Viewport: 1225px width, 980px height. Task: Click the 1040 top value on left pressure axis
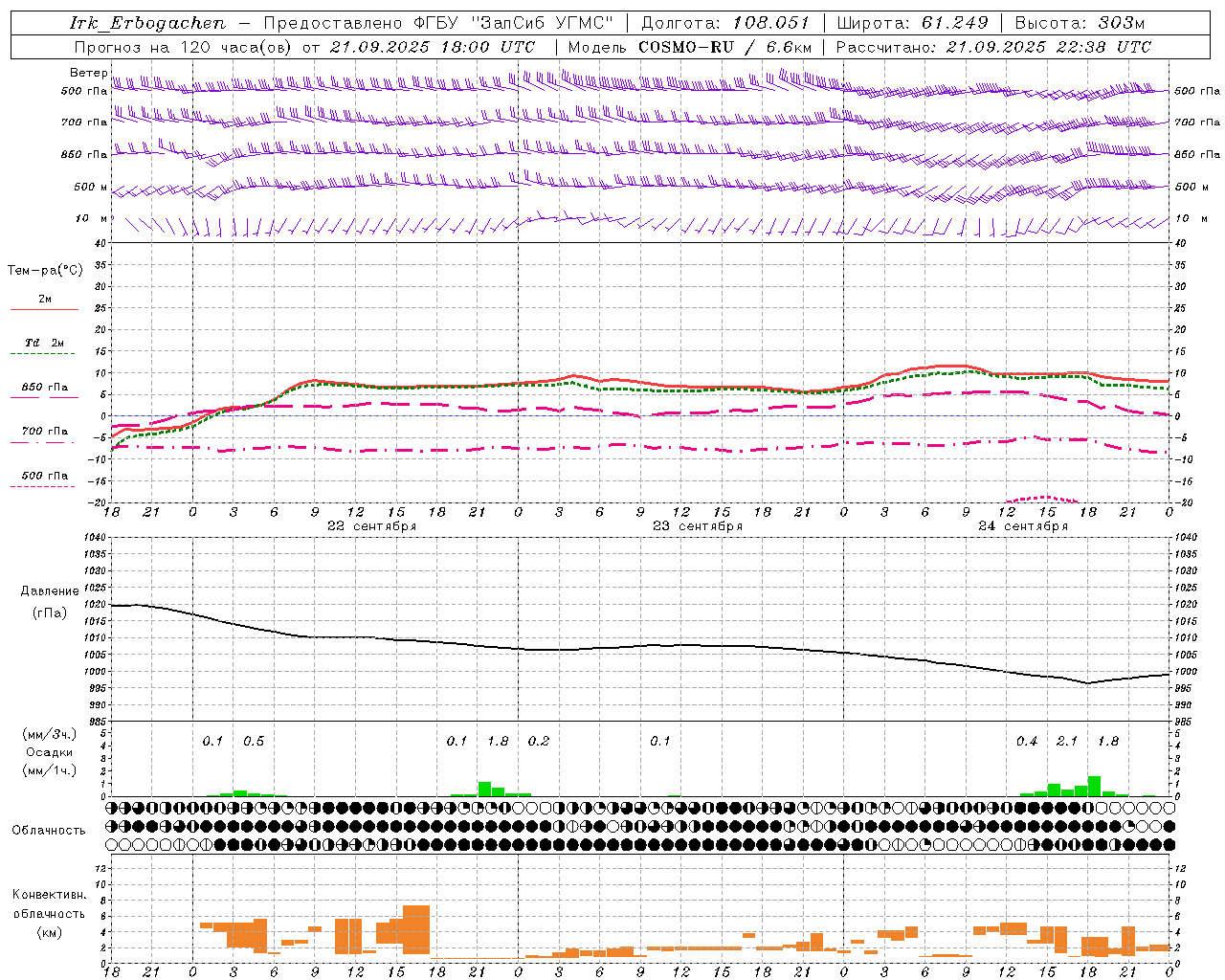tap(93, 538)
